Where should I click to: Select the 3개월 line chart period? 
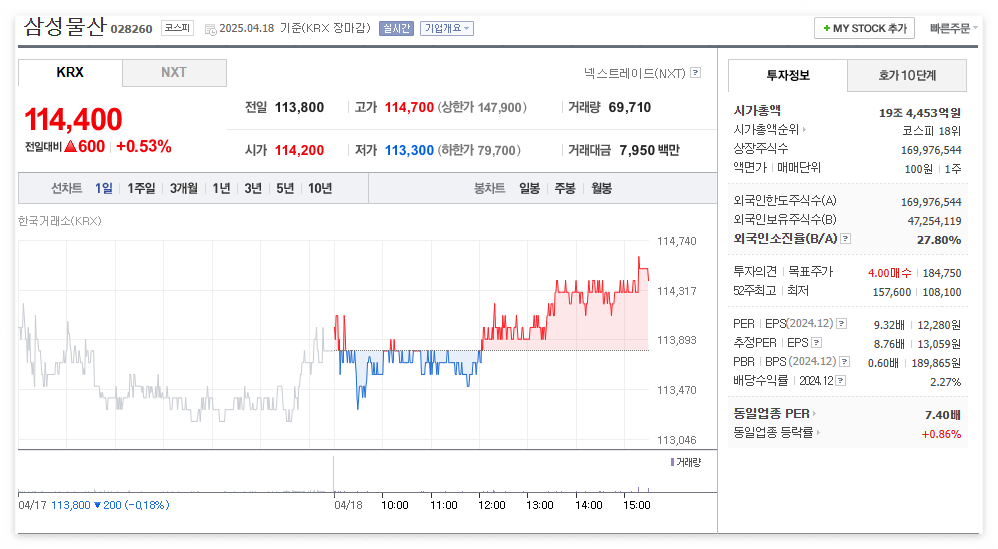[184, 188]
